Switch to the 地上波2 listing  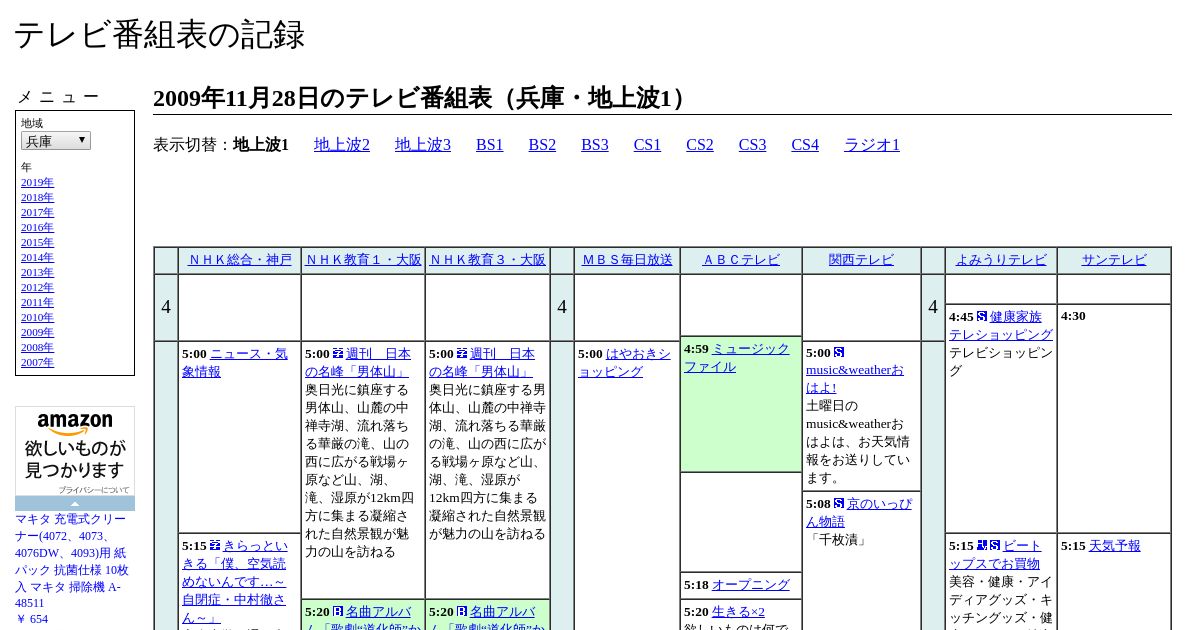click(342, 145)
